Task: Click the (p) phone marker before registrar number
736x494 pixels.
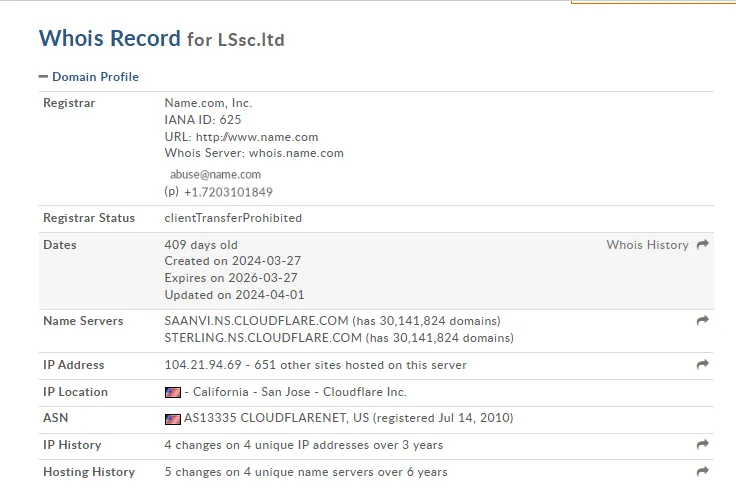Action: (171, 192)
